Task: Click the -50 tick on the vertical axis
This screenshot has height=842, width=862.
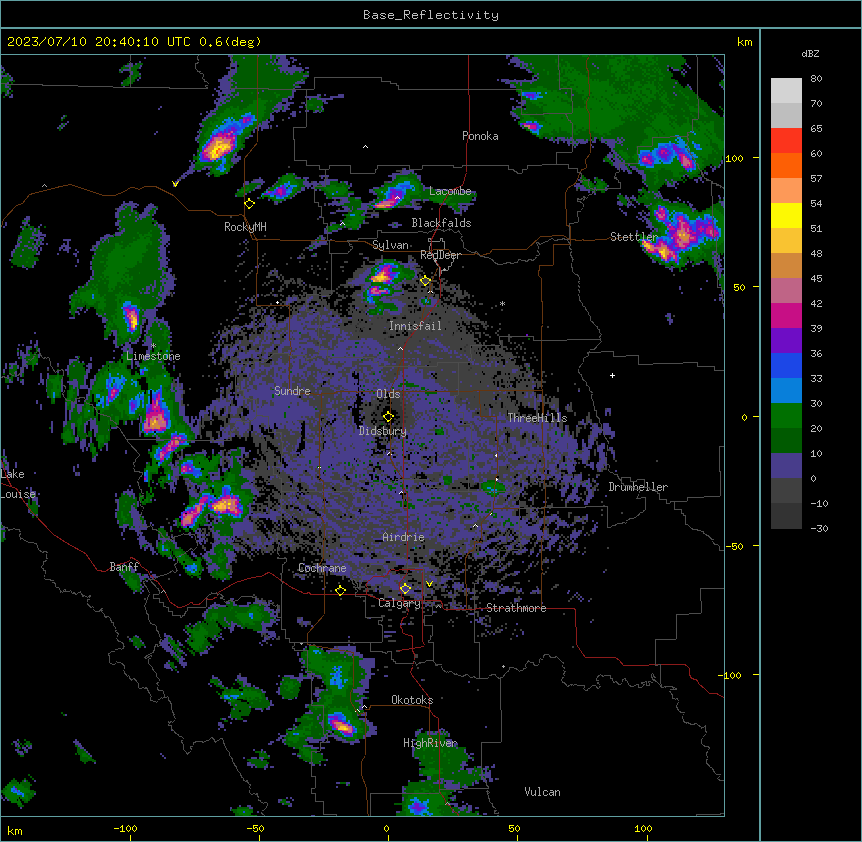Action: 734,546
